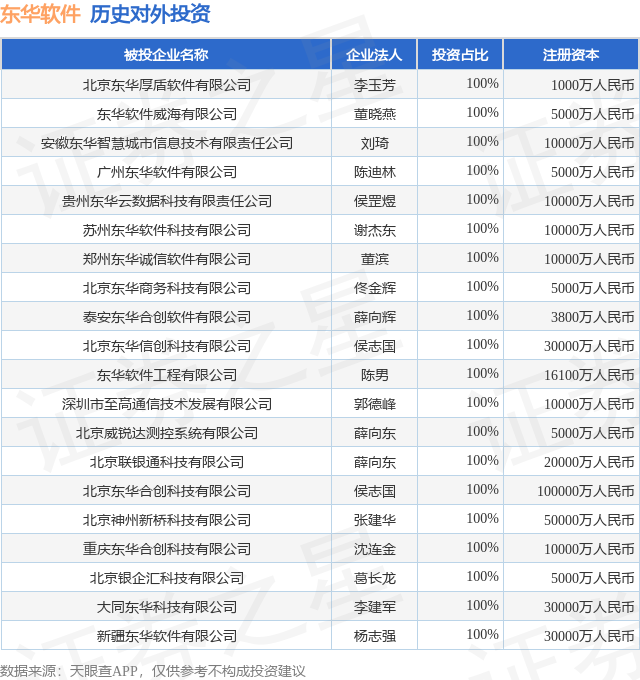Select the 注册资本 column header
The width and height of the screenshot is (640, 680).
571,55
